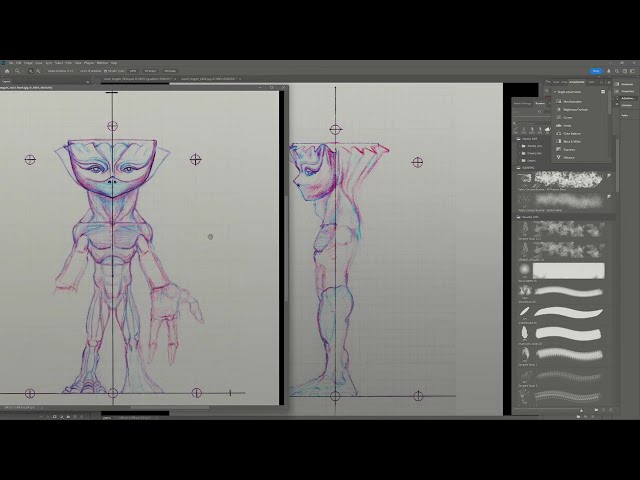Switch adjustments to list view icon
640x480 pixels.
click(603, 92)
